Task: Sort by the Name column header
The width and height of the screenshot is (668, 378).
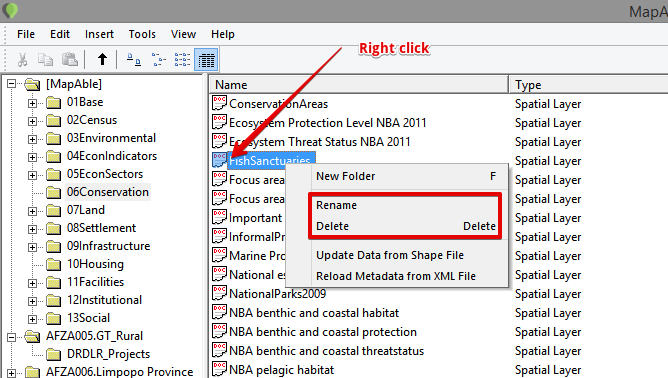Action: 359,85
